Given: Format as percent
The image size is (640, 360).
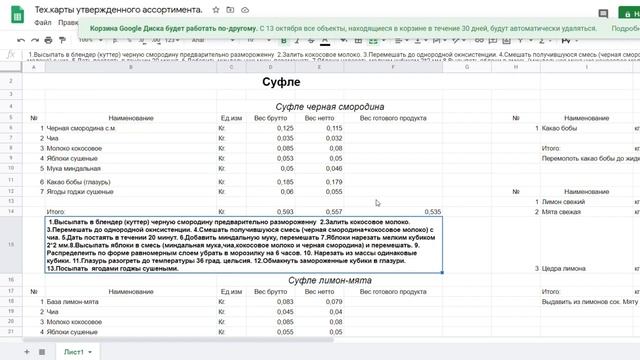Looking at the screenshot, I should click(x=129, y=40).
